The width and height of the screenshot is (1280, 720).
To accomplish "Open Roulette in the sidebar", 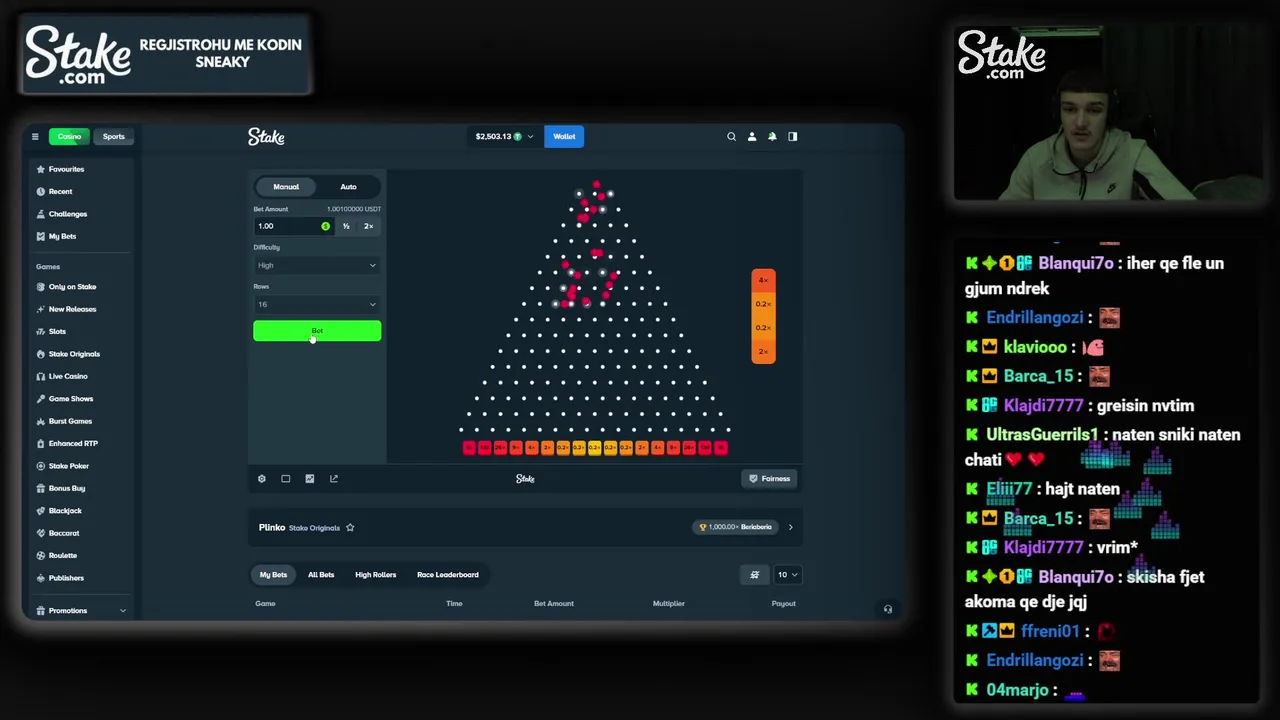I will pos(63,556).
